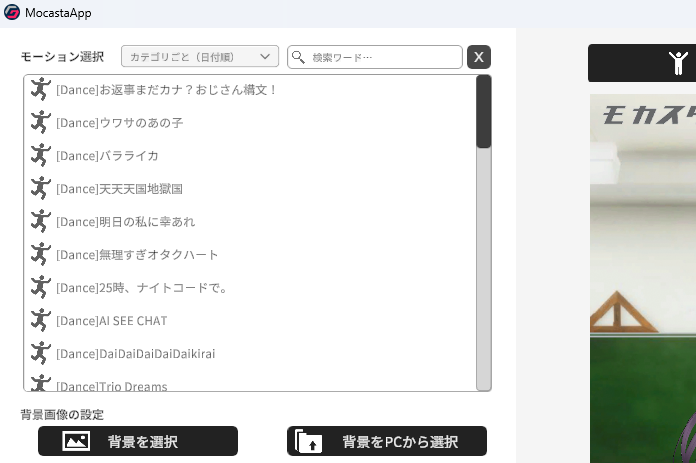This screenshot has width=696, height=463.
Task: Click the 背景をPCから選択 button
Action: pos(387,441)
